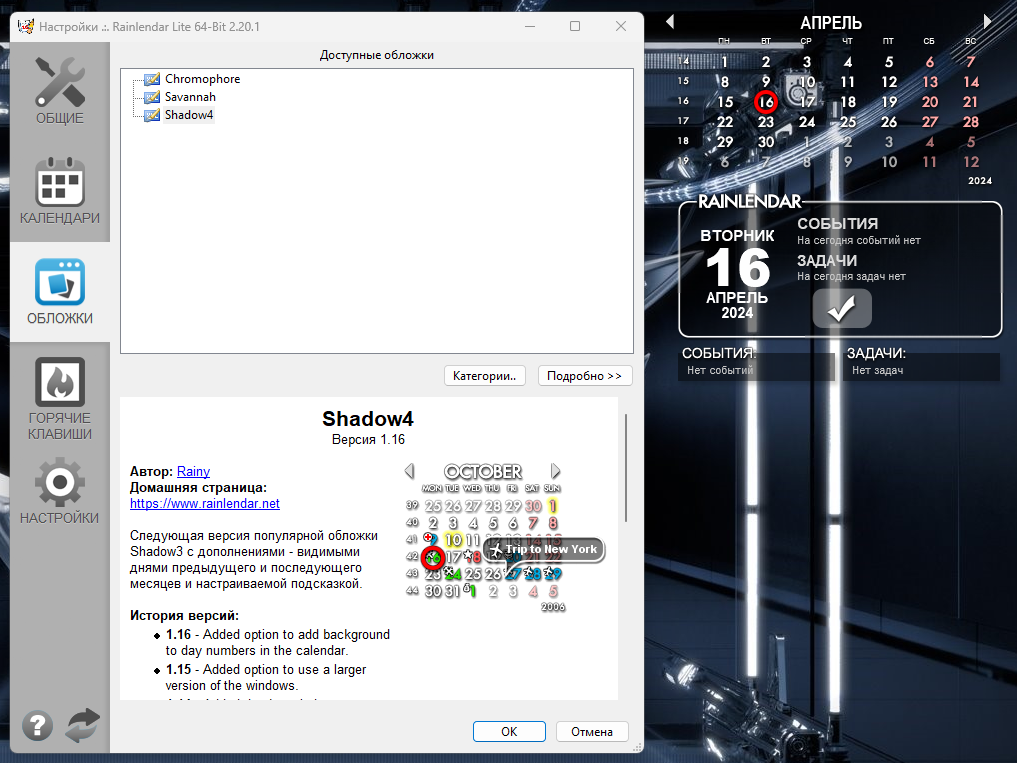Image resolution: width=1017 pixels, height=763 pixels.
Task: Click the Rainlendar app icon in title bar
Action: coord(25,27)
